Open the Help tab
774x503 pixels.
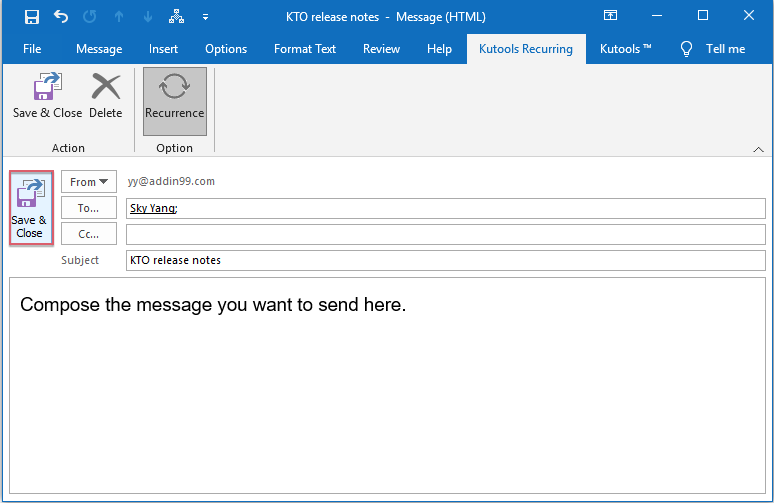tap(439, 49)
